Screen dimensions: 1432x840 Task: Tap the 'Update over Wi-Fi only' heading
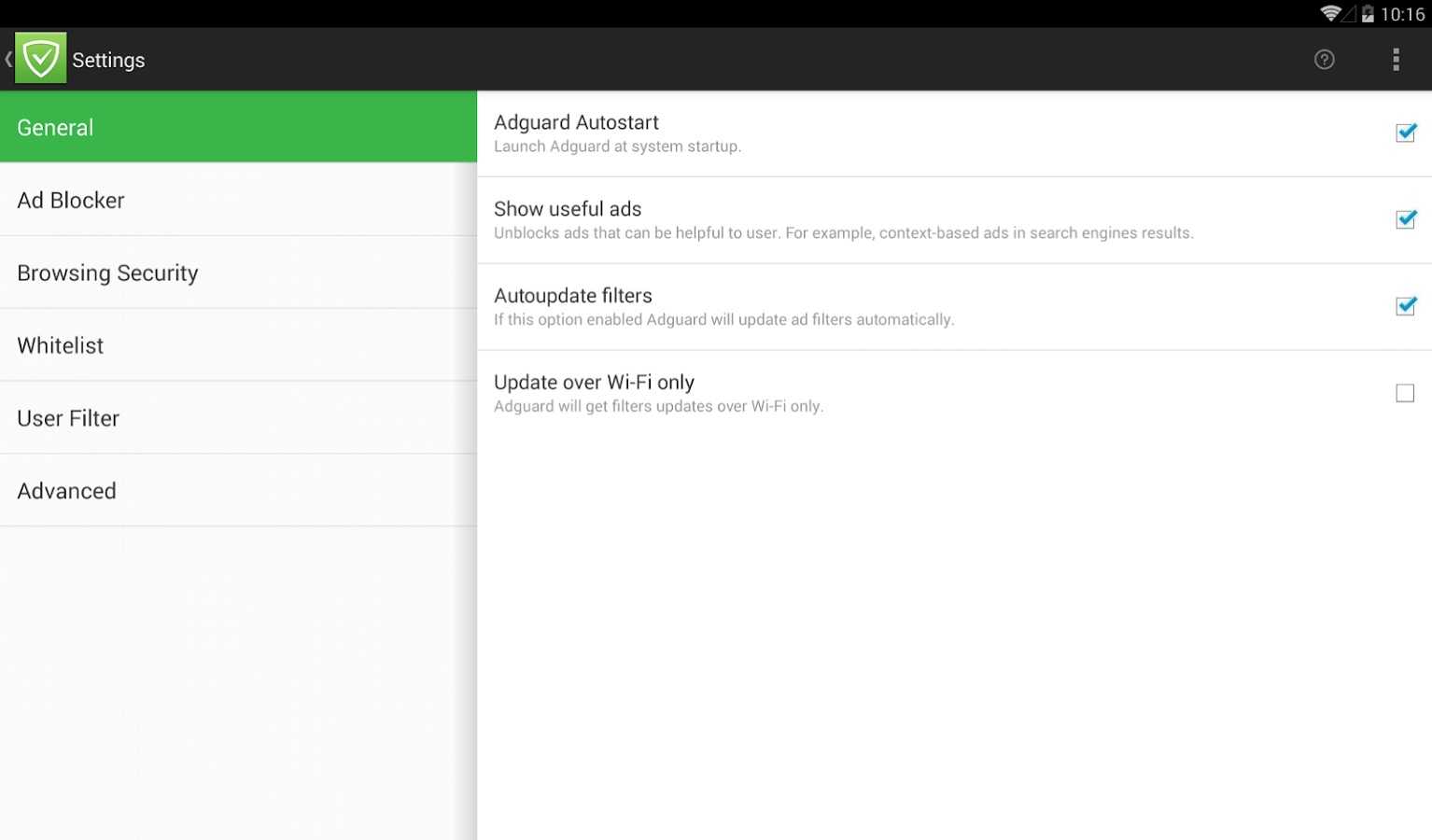(594, 383)
